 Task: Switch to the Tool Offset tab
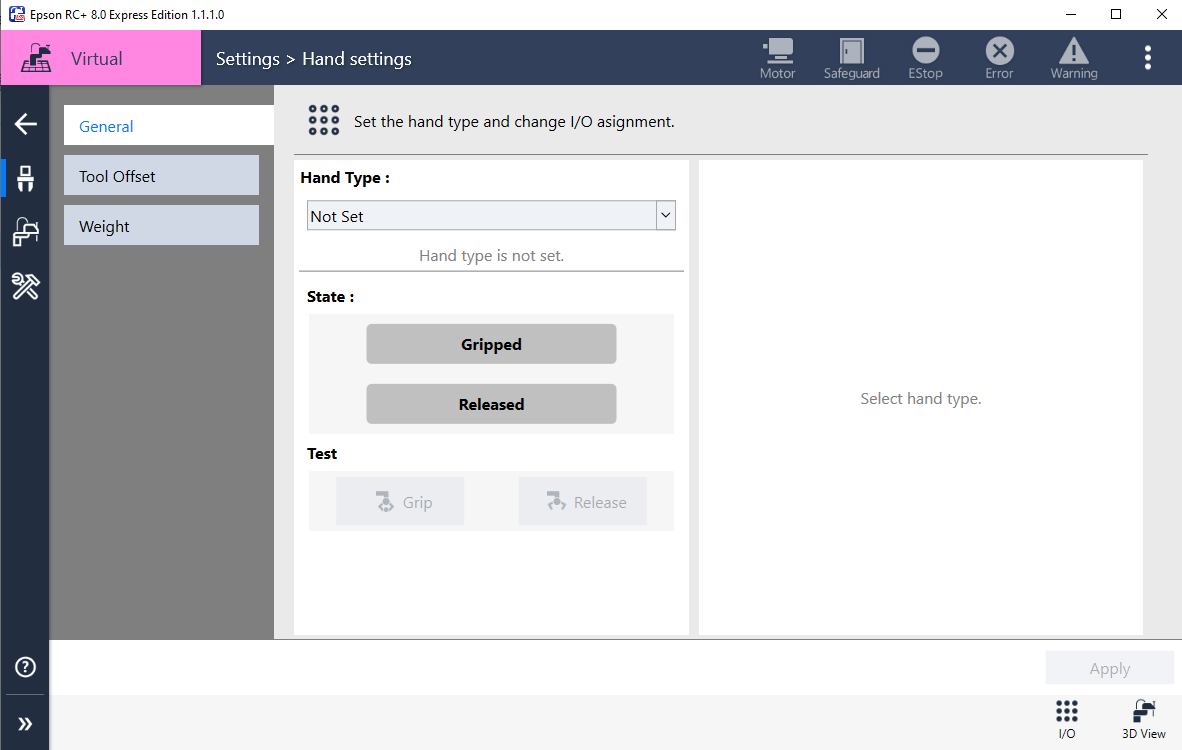click(161, 176)
